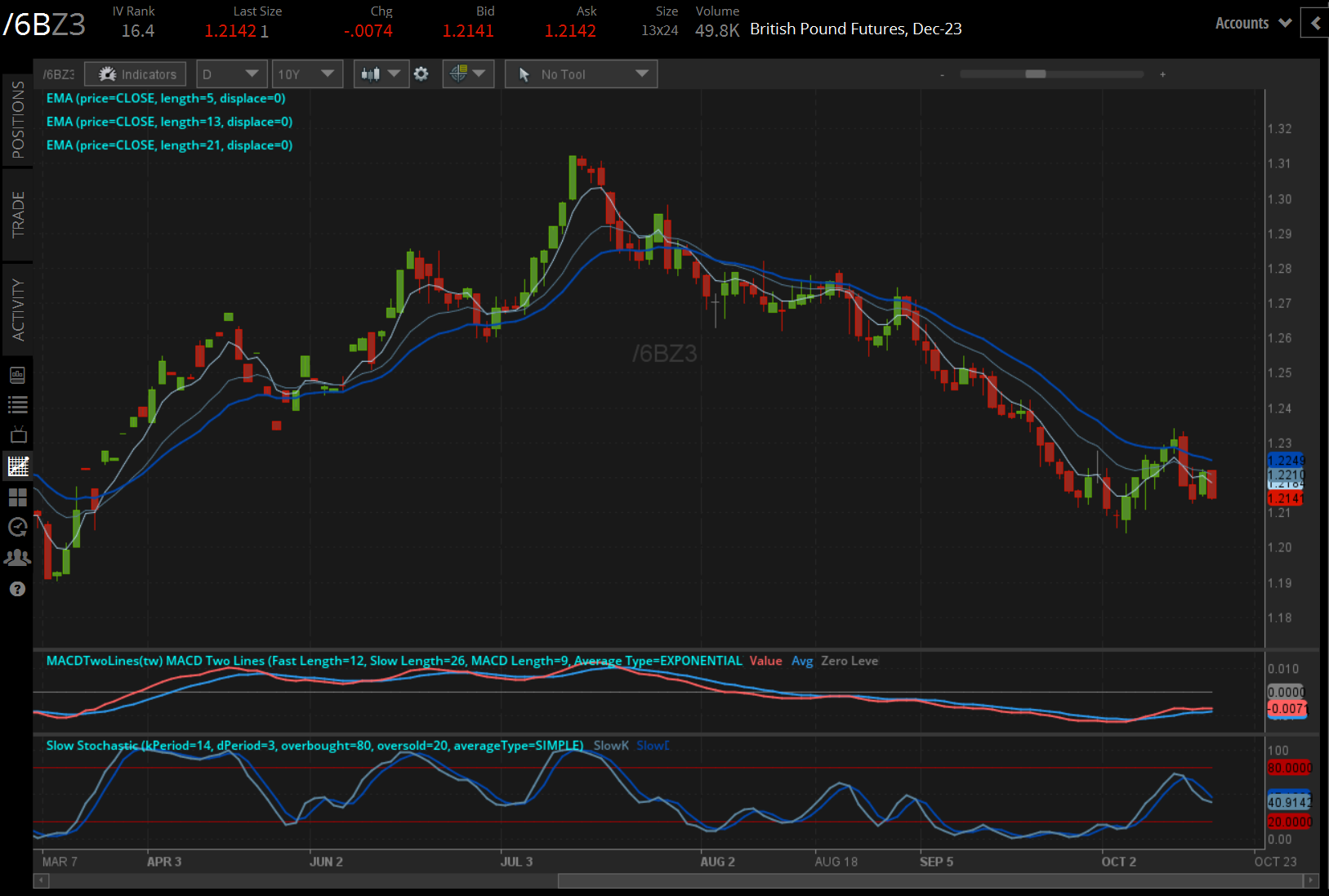Screen dimensions: 1329x896
Task: Click the watchlist list icon in sidebar
Action: tap(17, 404)
